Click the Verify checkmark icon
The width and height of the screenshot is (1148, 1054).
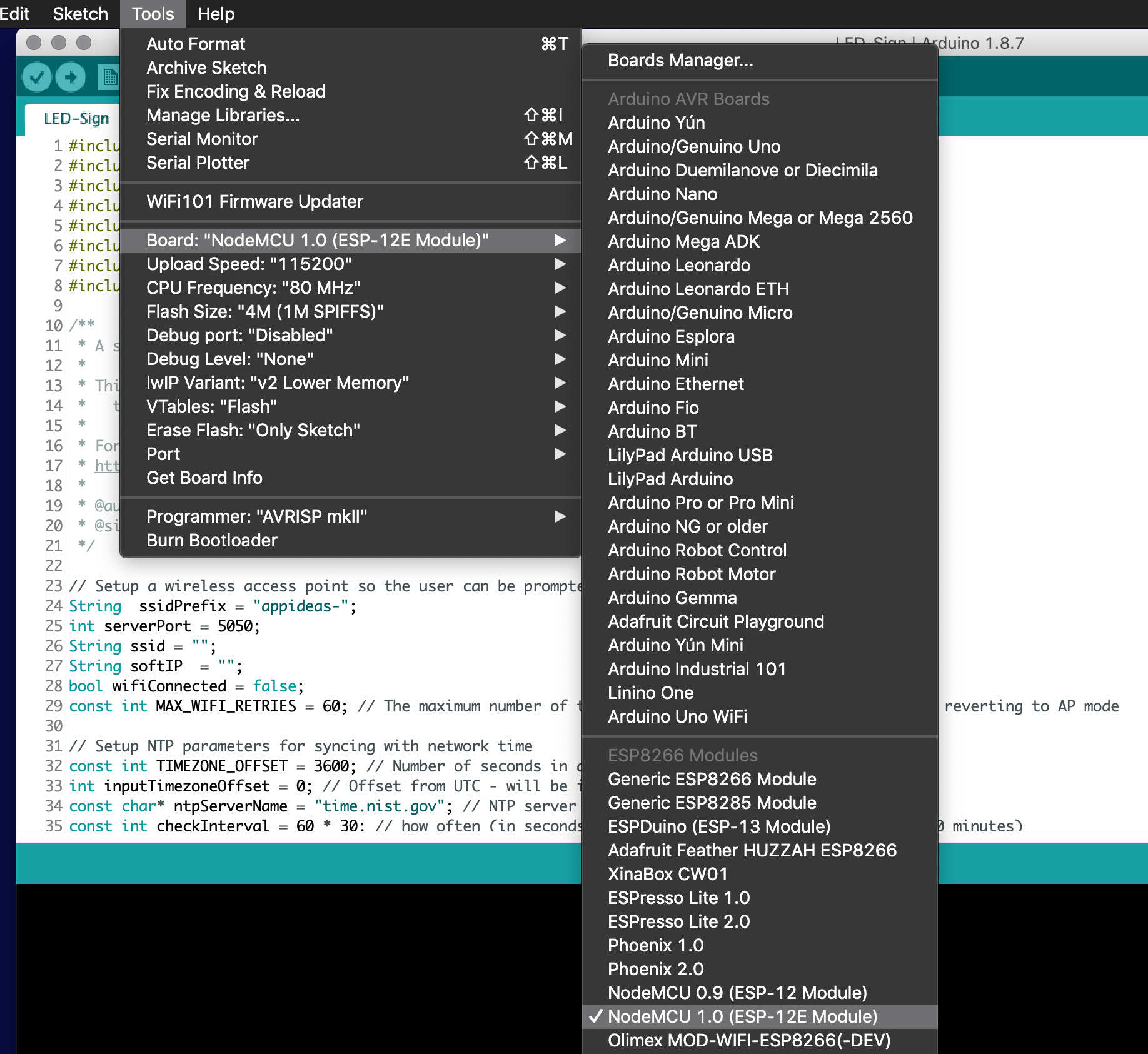coord(36,76)
